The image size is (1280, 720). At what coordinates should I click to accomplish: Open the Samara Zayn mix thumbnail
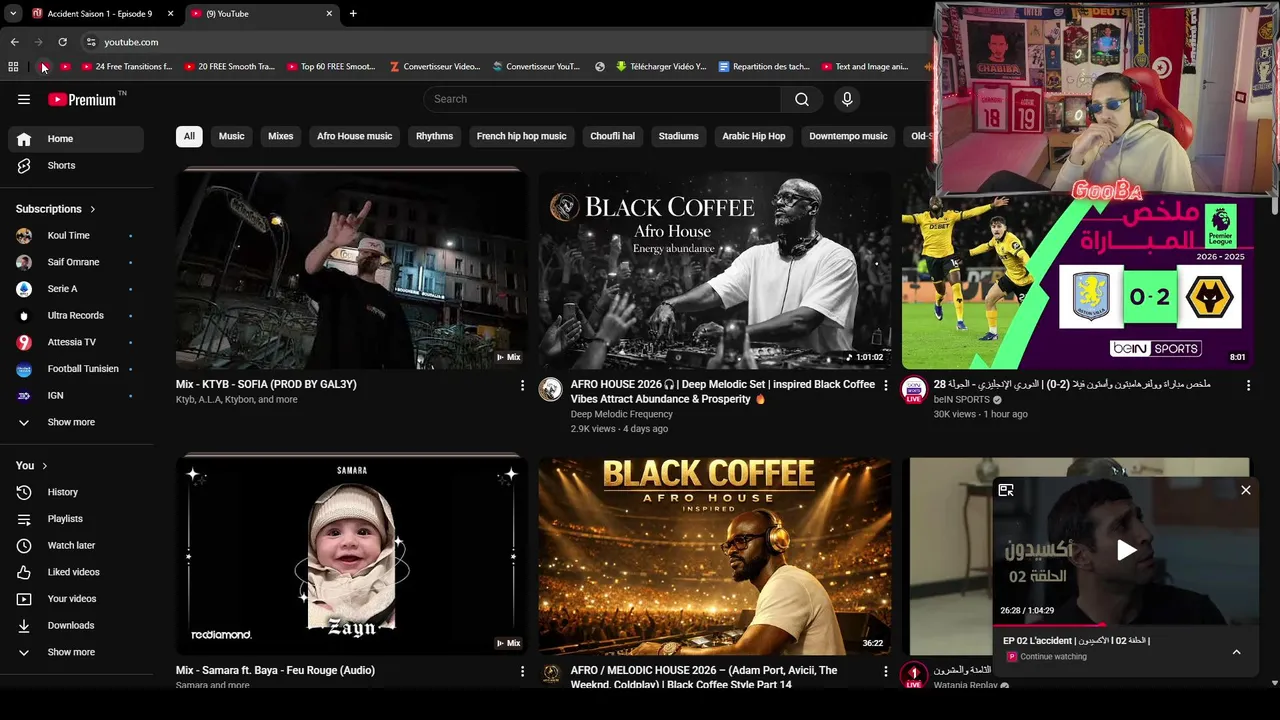351,556
